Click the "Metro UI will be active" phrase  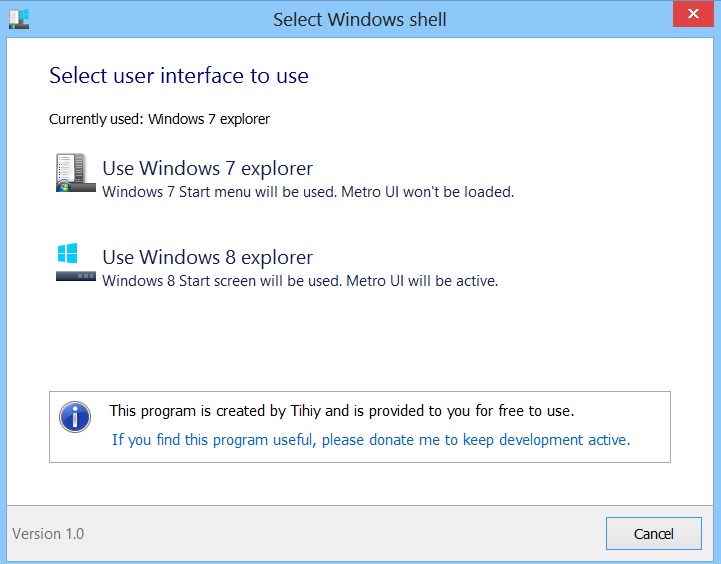point(422,281)
